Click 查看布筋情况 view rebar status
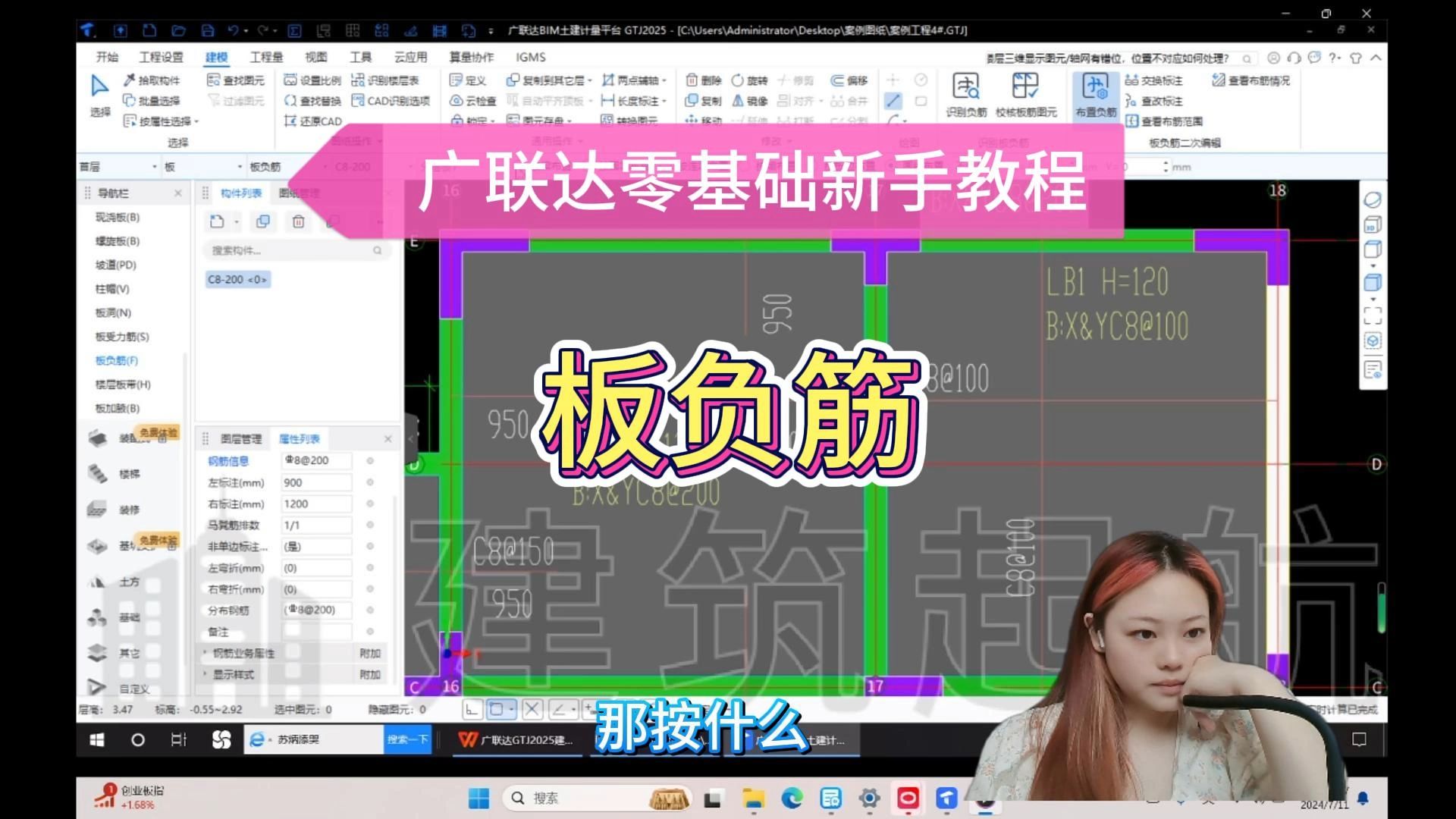This screenshot has width=1456, height=819. (x=1250, y=80)
